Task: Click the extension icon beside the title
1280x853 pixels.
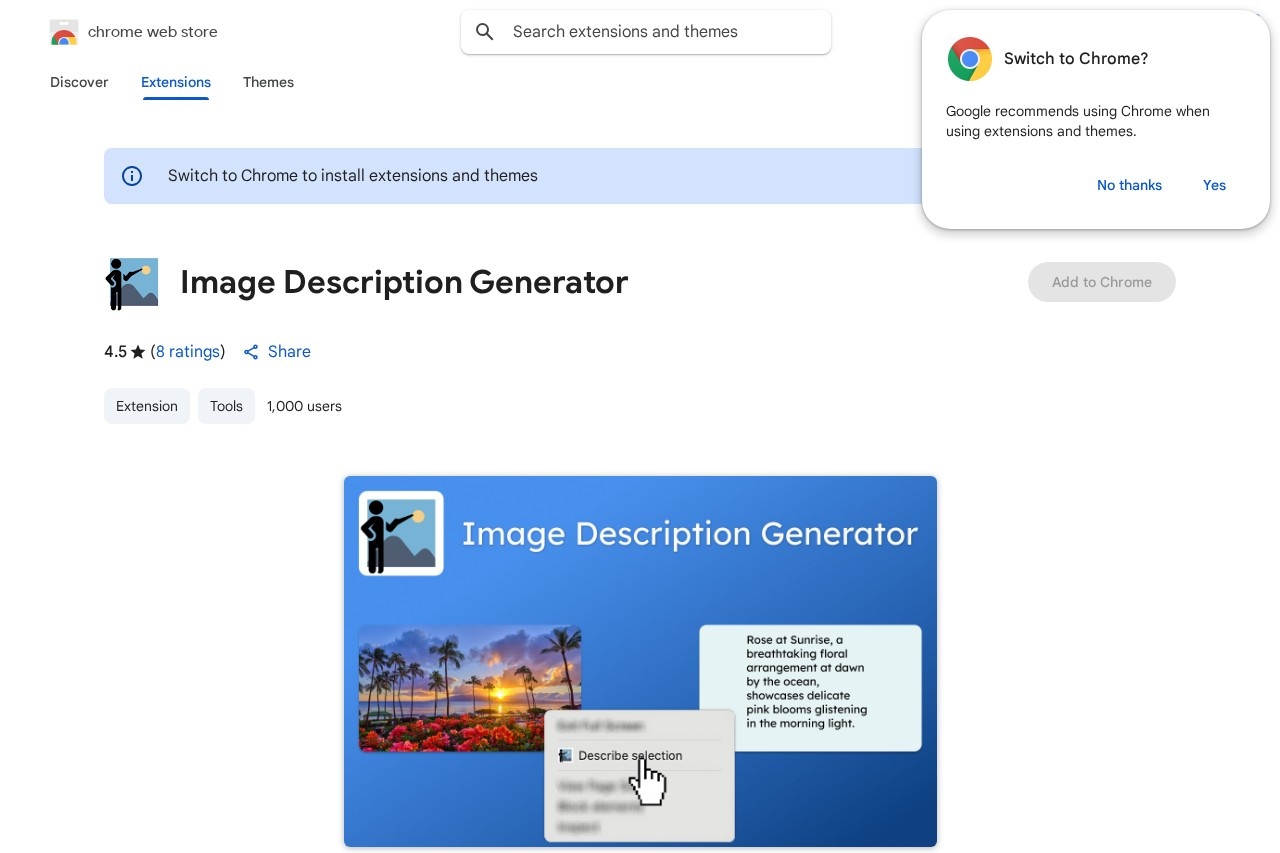Action: [132, 283]
